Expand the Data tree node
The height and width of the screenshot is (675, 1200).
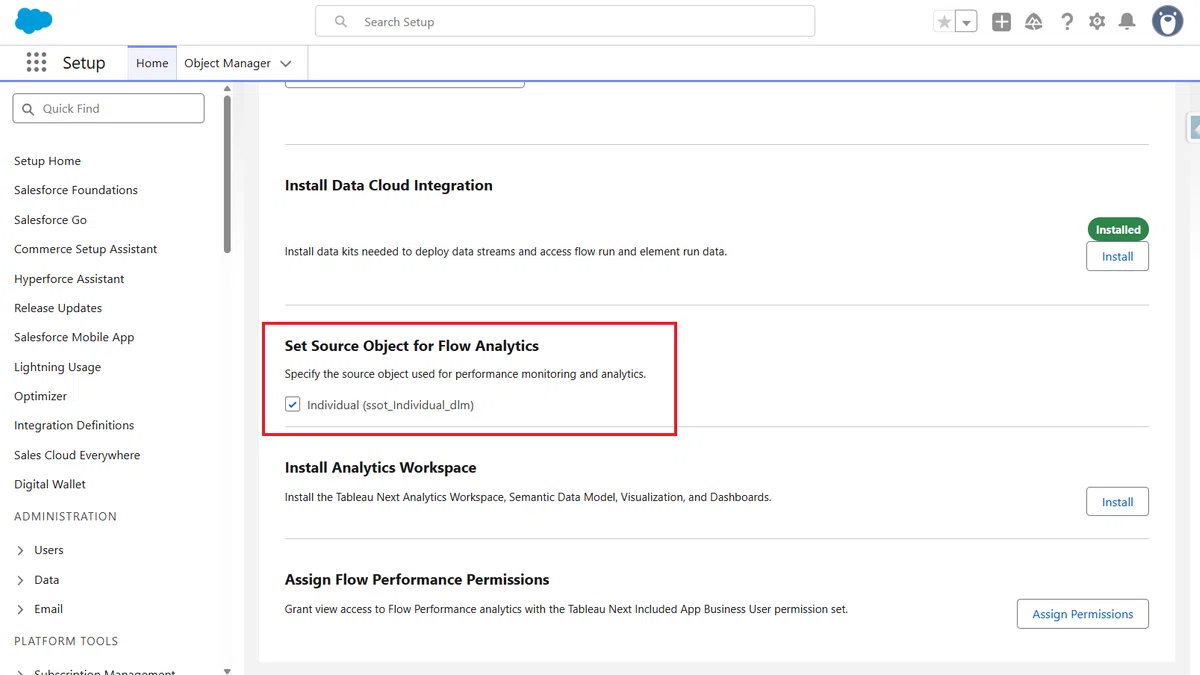tap(21, 580)
